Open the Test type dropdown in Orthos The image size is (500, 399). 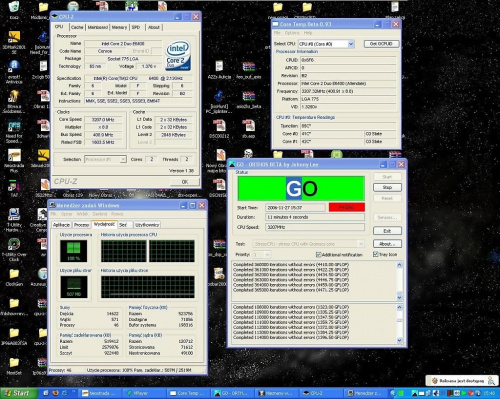click(x=360, y=244)
